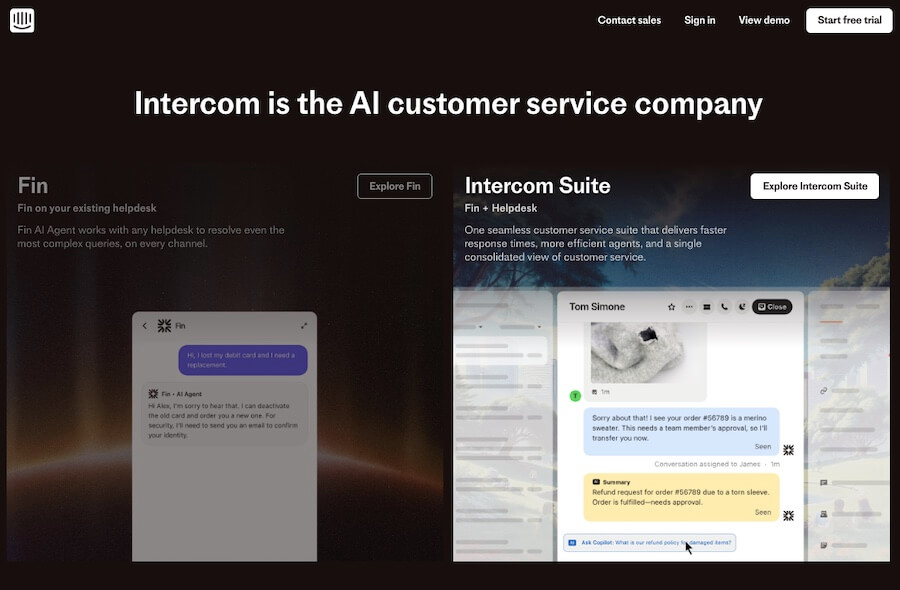Snooze the conversation with the moon icon
Image resolution: width=900 pixels, height=590 pixels.
tap(740, 307)
